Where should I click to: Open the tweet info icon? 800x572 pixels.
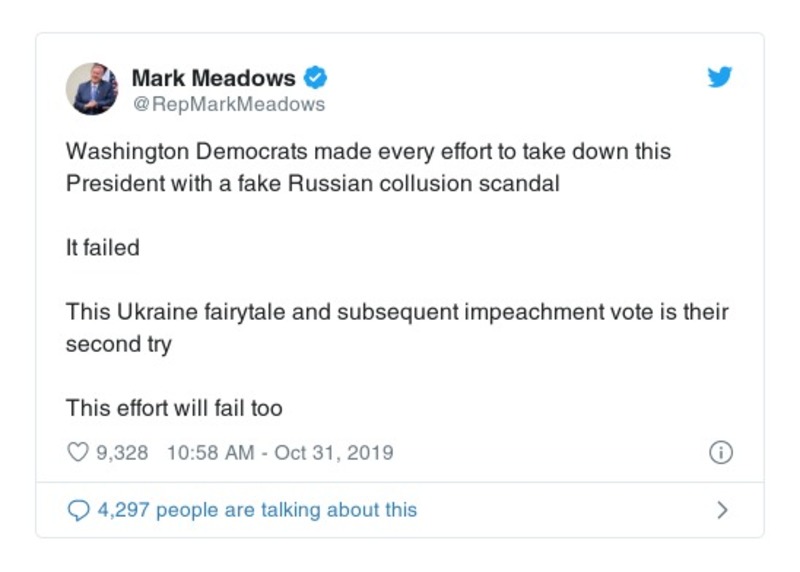tap(720, 452)
